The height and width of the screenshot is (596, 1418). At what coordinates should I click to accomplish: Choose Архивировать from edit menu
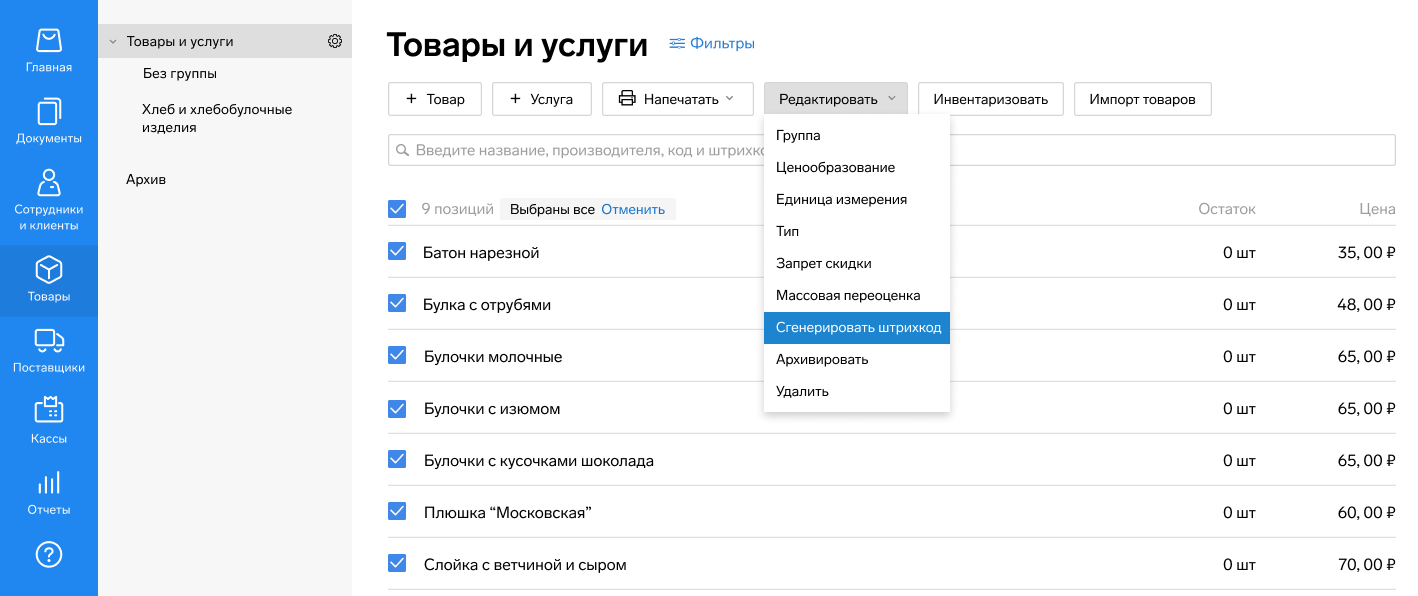point(857,359)
